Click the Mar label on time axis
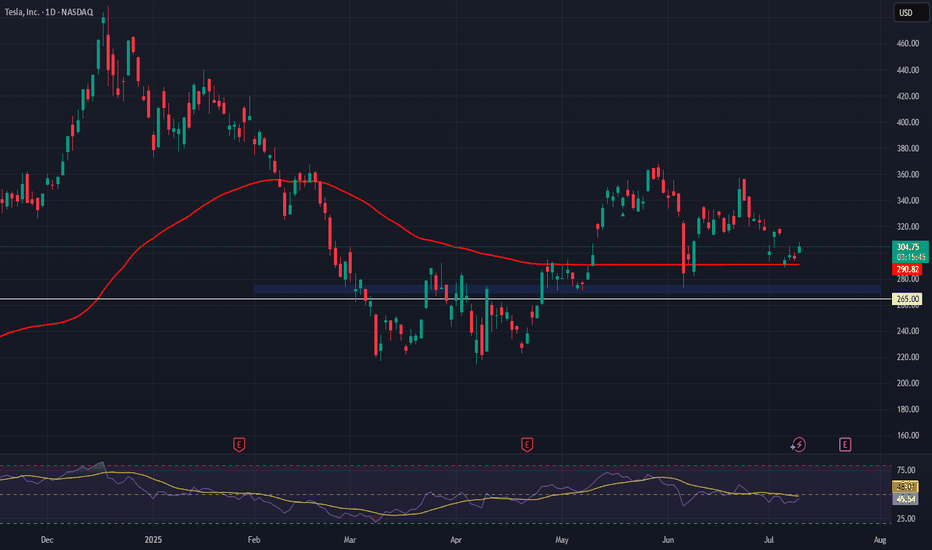Viewport: 932px width, 550px height. pos(350,540)
